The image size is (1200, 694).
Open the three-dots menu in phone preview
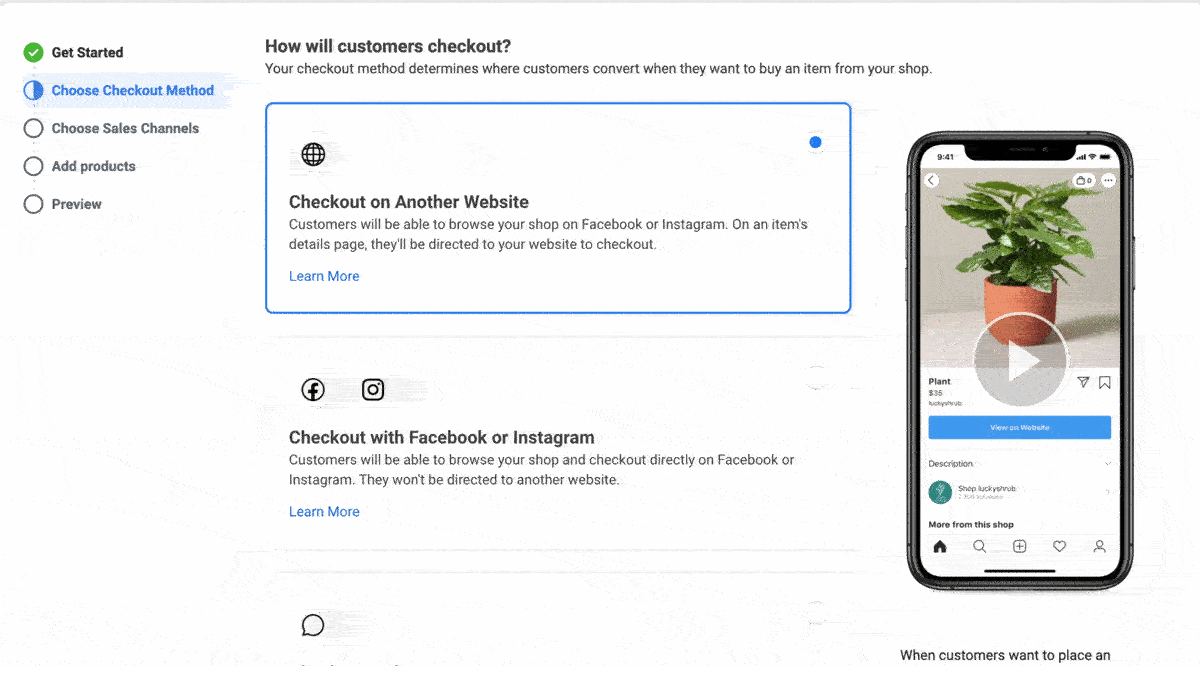click(x=1107, y=181)
